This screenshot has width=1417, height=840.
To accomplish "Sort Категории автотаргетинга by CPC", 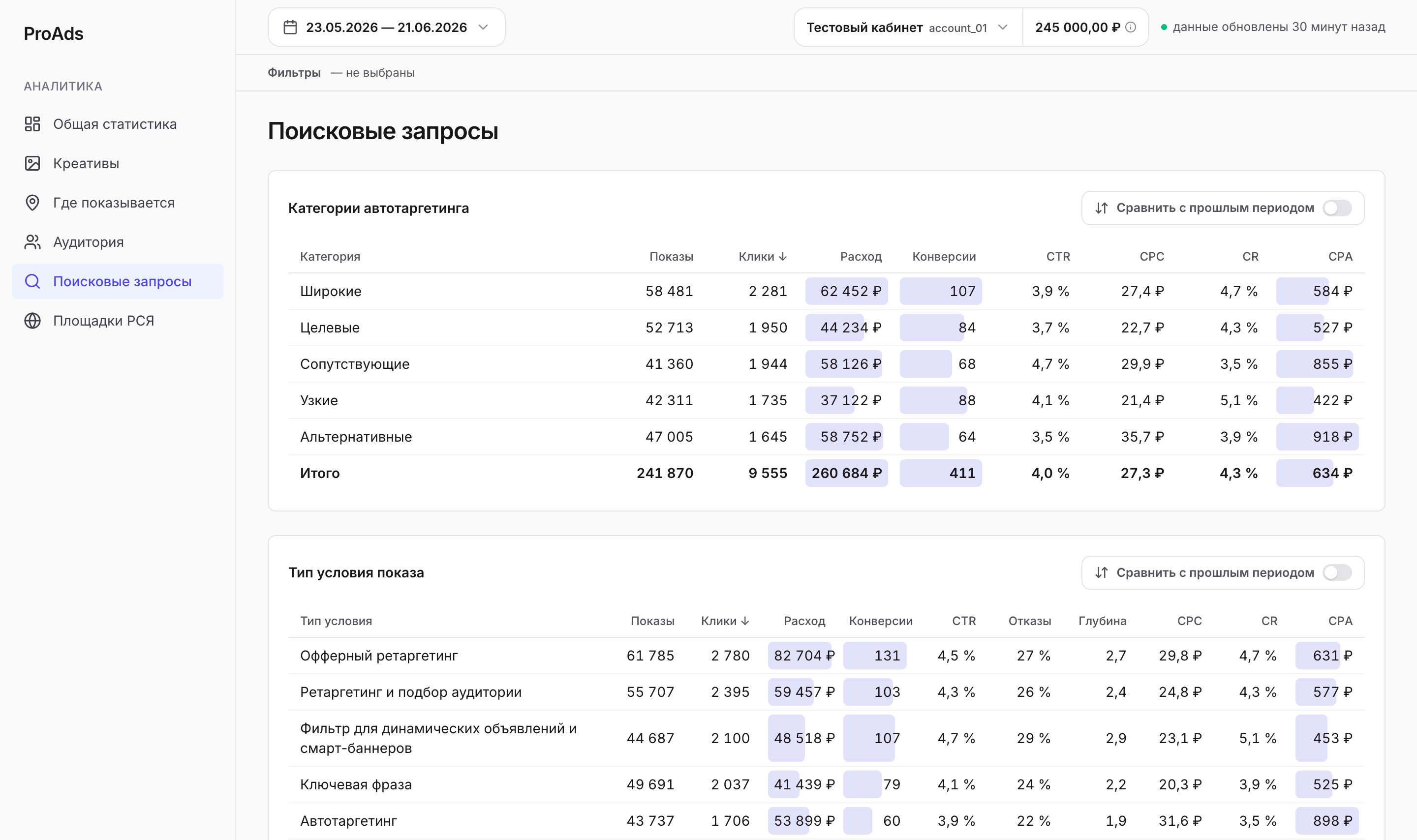I will 1152,256.
